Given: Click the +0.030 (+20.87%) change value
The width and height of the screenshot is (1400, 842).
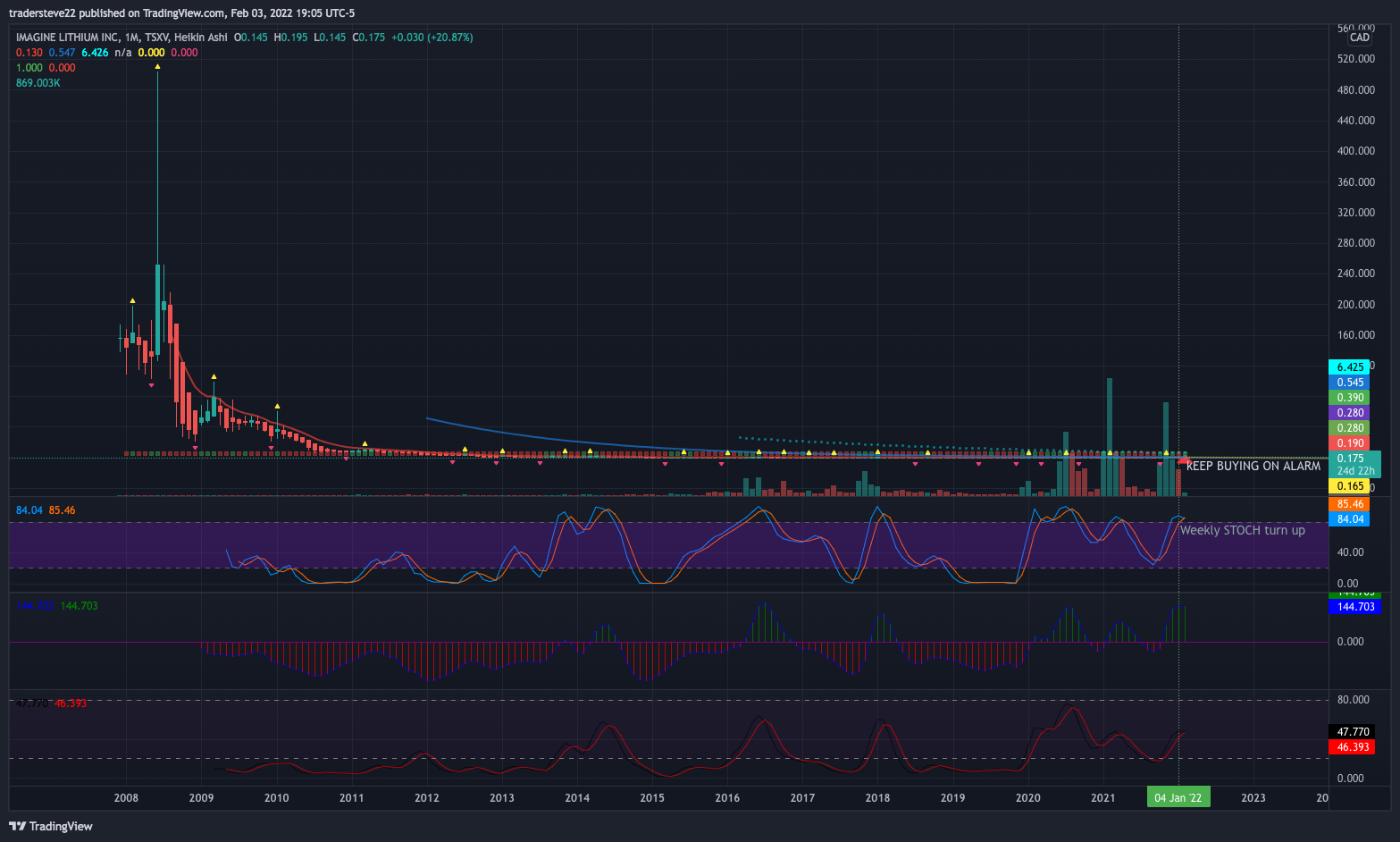Looking at the screenshot, I should (x=433, y=38).
